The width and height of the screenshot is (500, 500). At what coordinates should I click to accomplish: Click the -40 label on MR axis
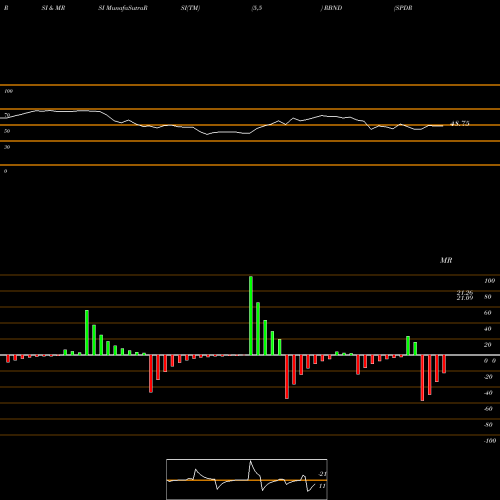488,393
